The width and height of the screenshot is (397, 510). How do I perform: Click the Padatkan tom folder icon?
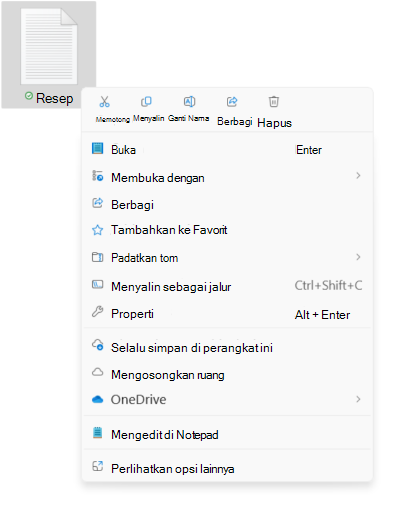97,257
